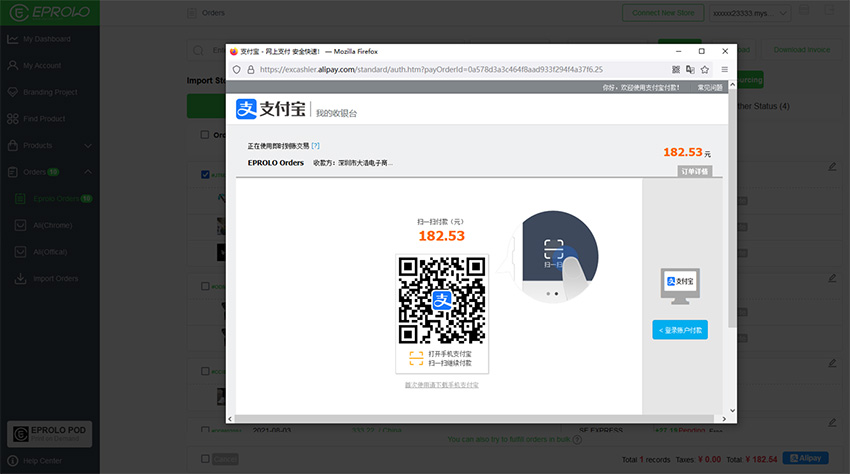Collapse the Orders sidebar menu chevron
Image resolution: width=850 pixels, height=474 pixels.
(x=87, y=172)
